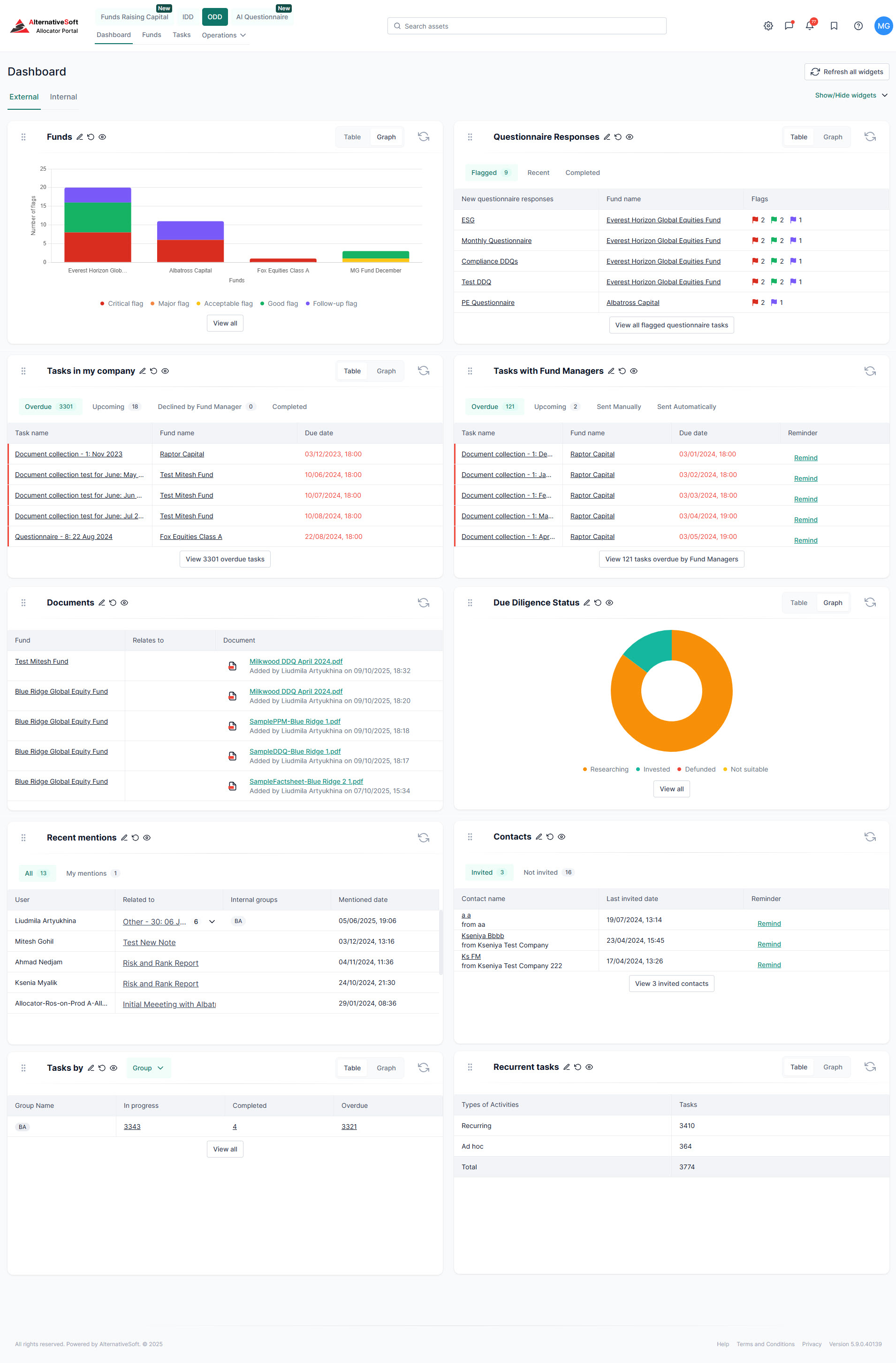
Task: Switch the Funds widget to Table view
Action: [352, 137]
